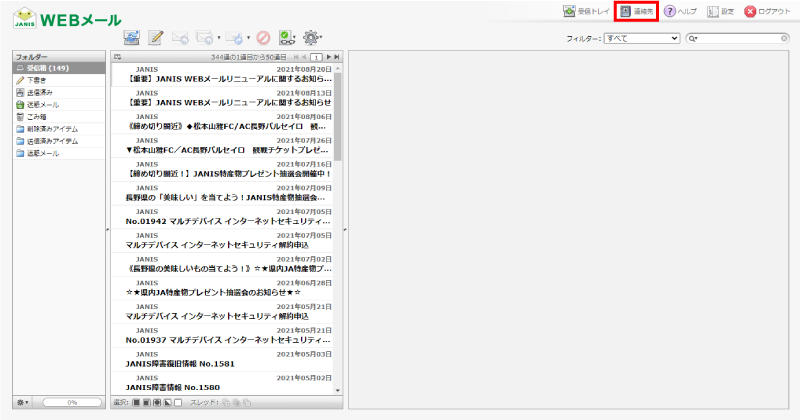
Task: Open the 送信済み sent folder
Action: (59, 92)
